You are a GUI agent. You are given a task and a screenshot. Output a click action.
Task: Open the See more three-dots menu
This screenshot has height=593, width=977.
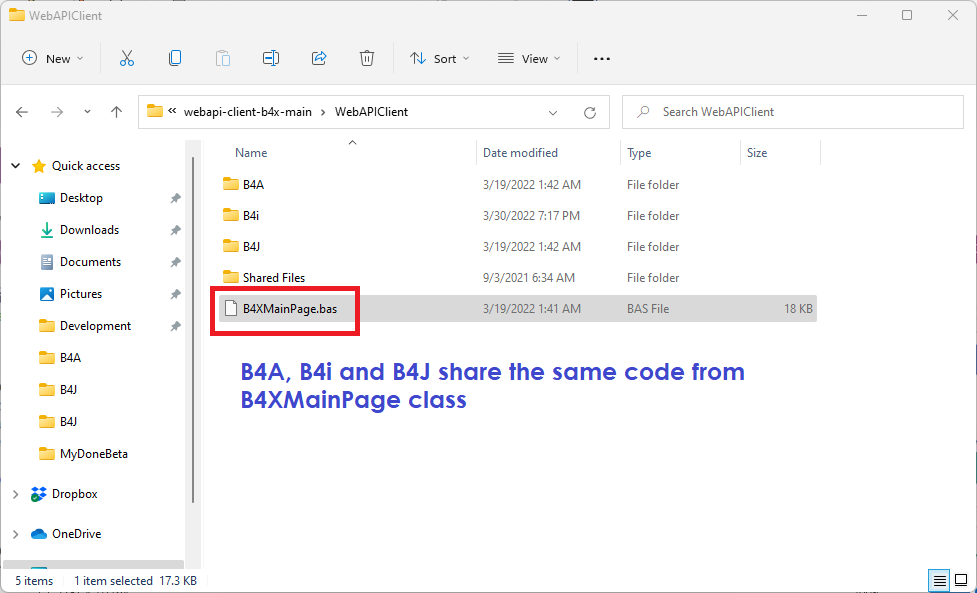coord(602,59)
